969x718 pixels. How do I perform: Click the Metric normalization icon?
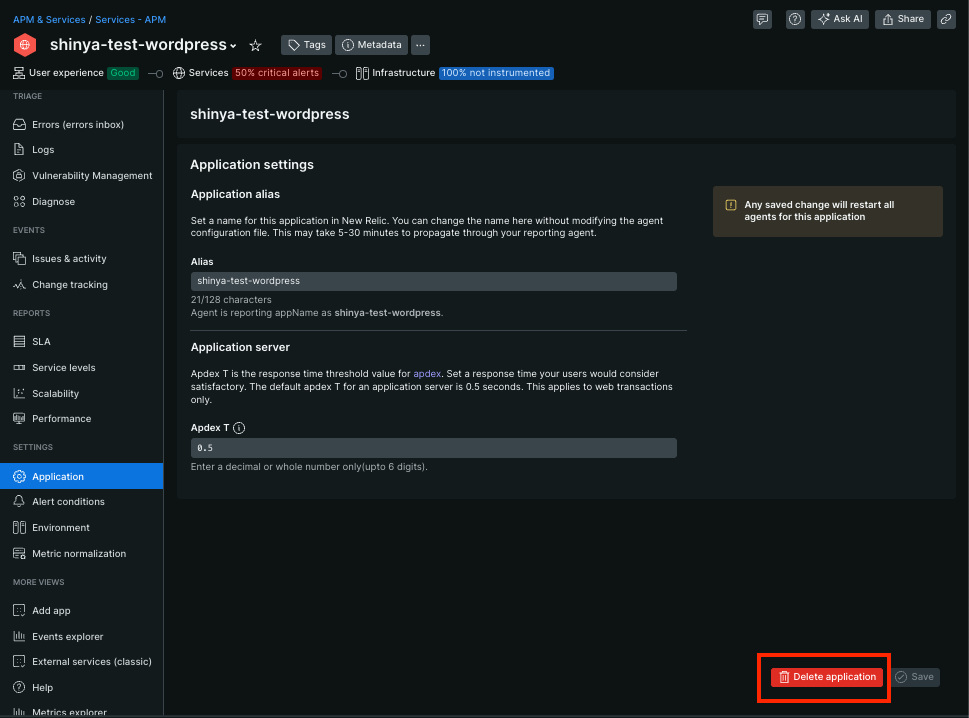19,553
